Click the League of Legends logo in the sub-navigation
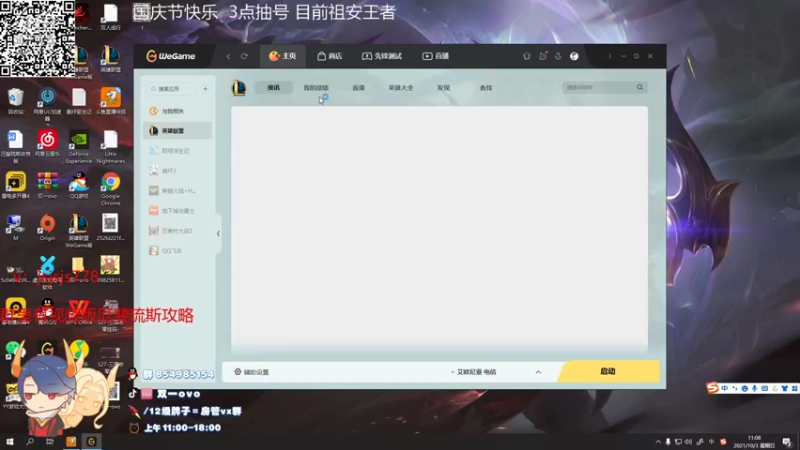This screenshot has width=800, height=450. tap(239, 88)
